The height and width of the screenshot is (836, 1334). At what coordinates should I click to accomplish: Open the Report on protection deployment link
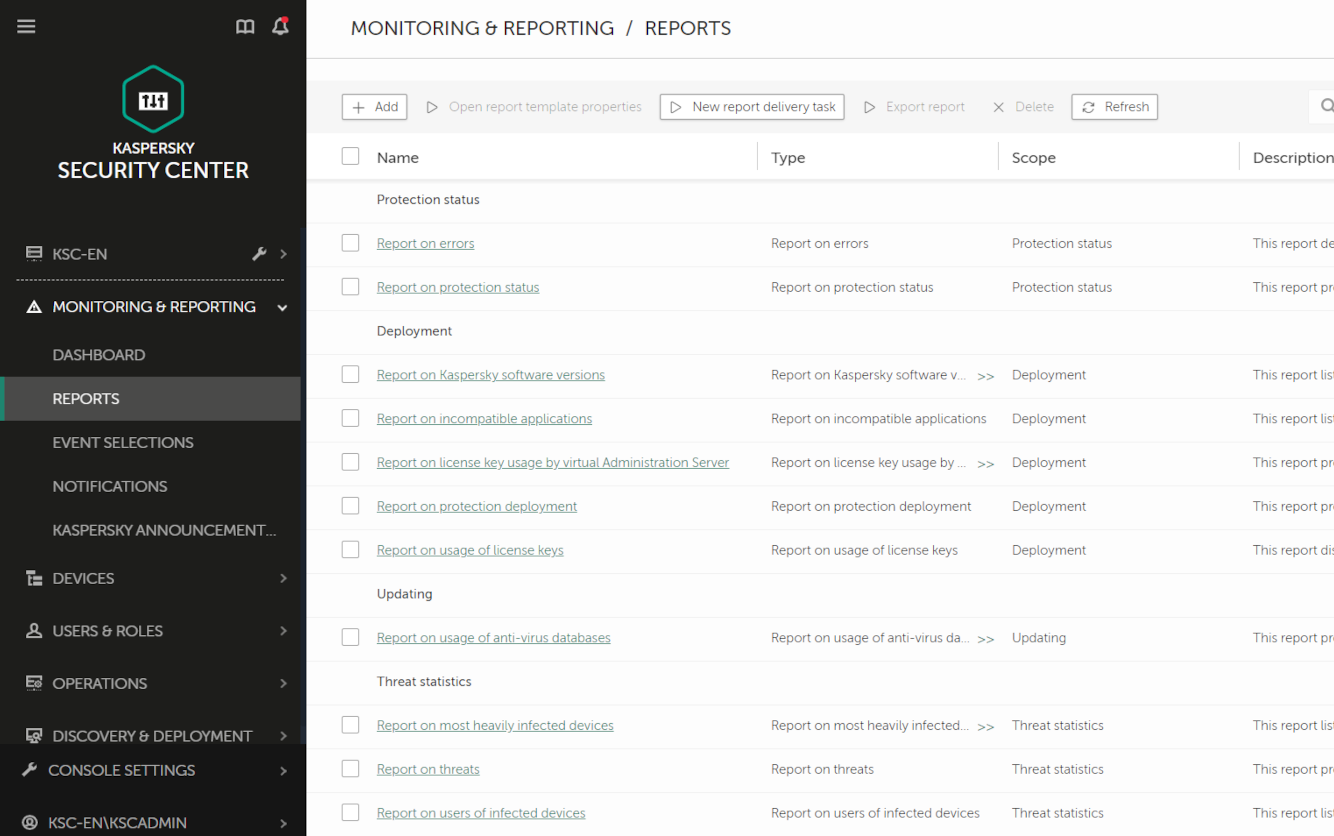[477, 506]
